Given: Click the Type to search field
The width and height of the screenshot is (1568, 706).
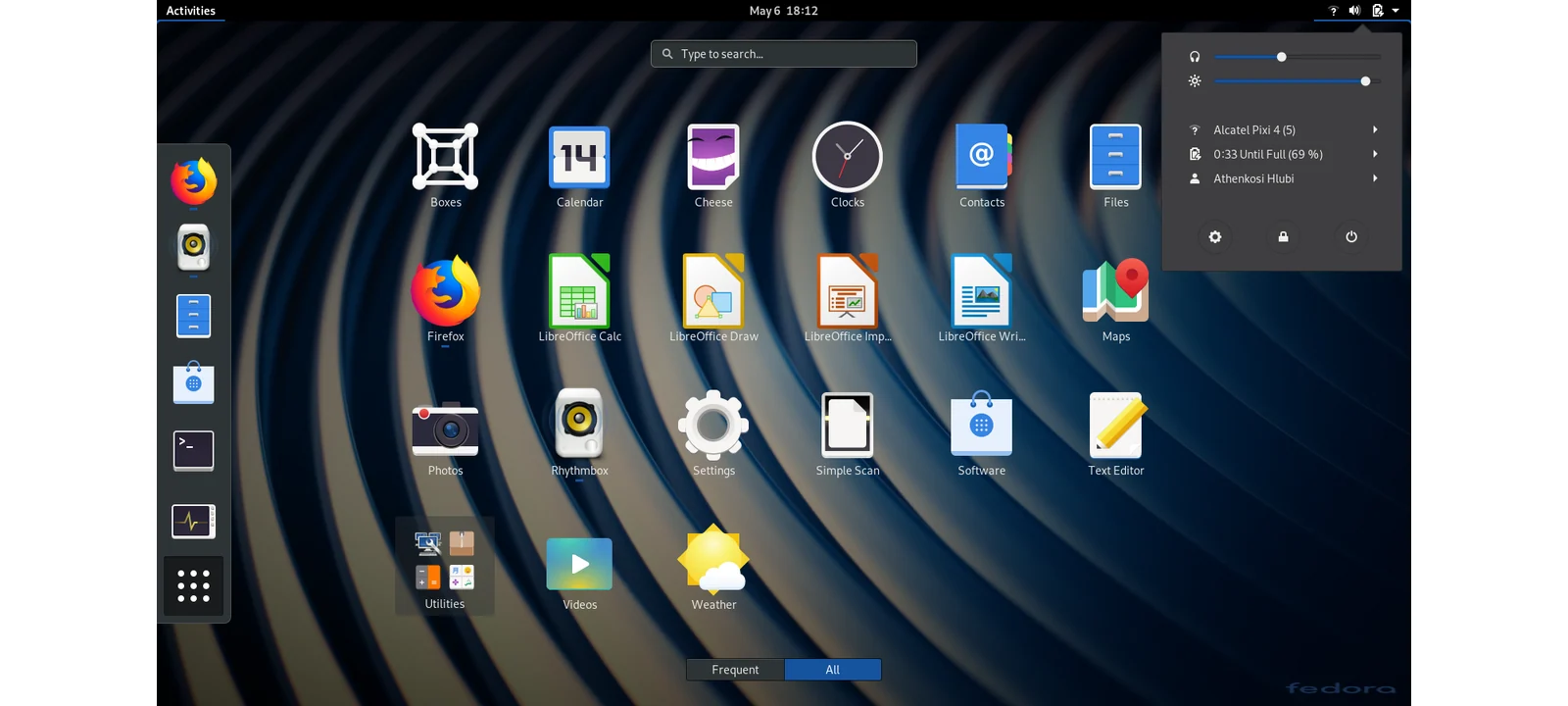Looking at the screenshot, I should 784,54.
